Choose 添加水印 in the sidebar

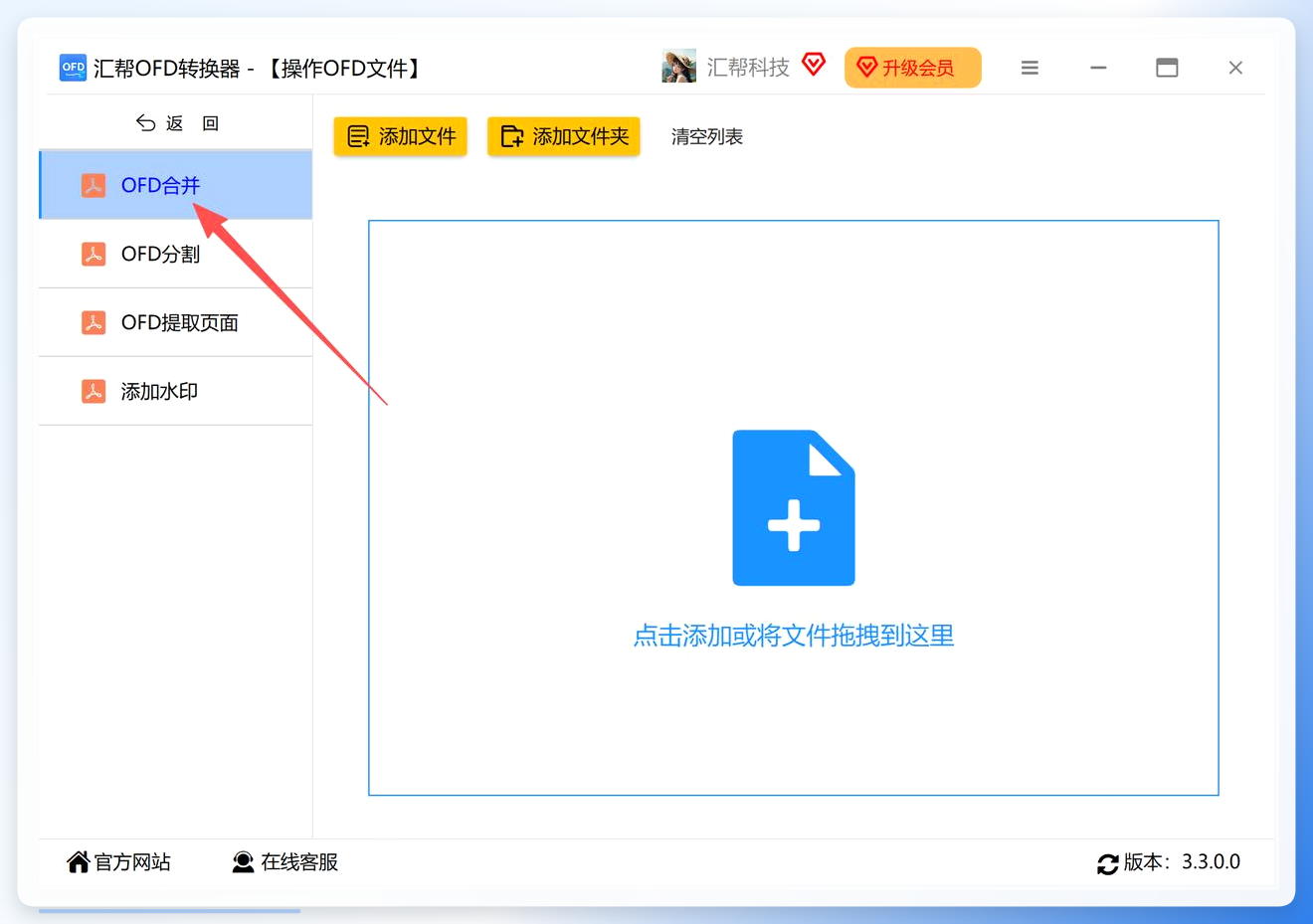[x=175, y=391]
